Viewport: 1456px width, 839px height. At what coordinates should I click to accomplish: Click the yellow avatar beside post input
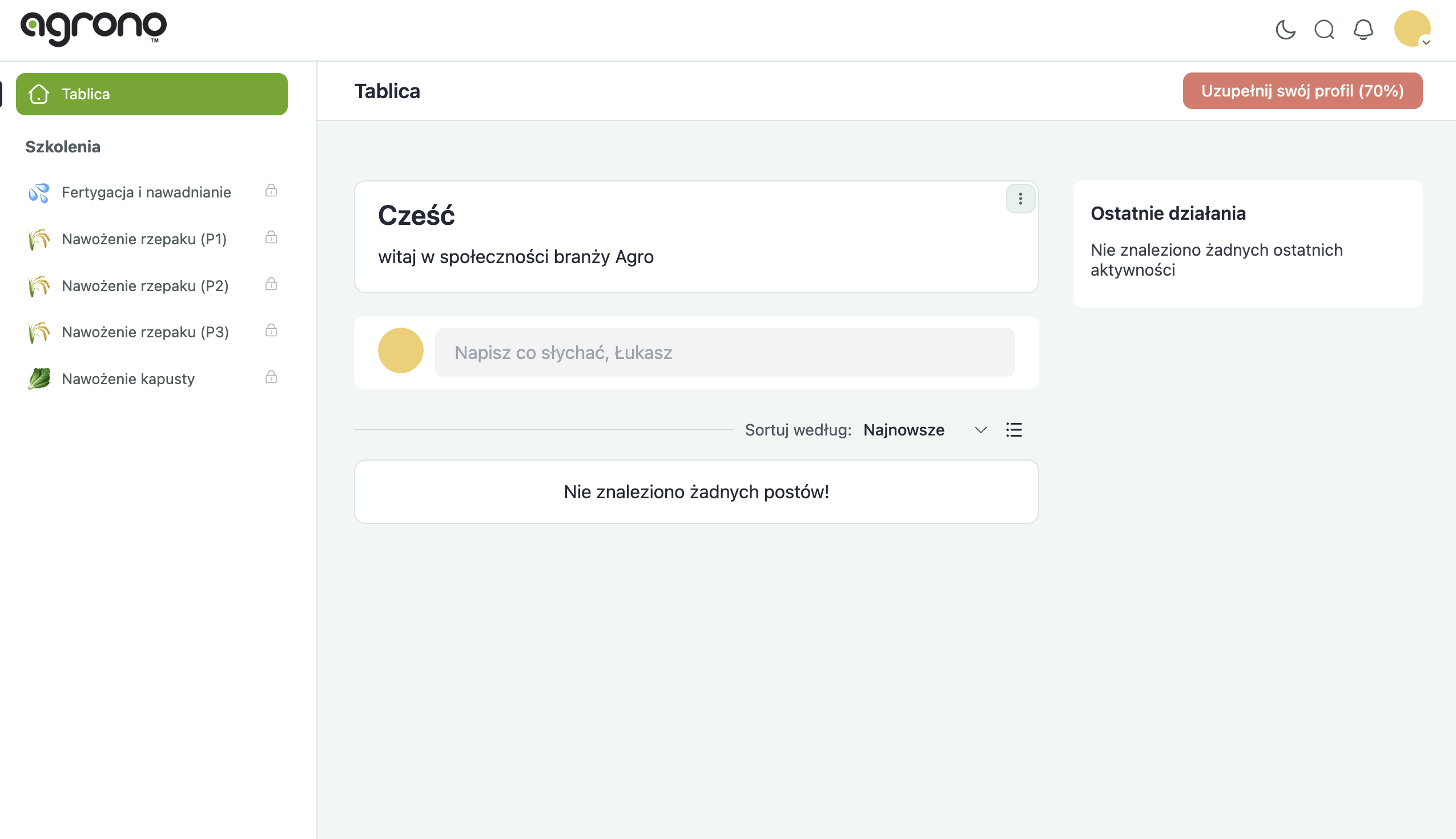coord(401,351)
